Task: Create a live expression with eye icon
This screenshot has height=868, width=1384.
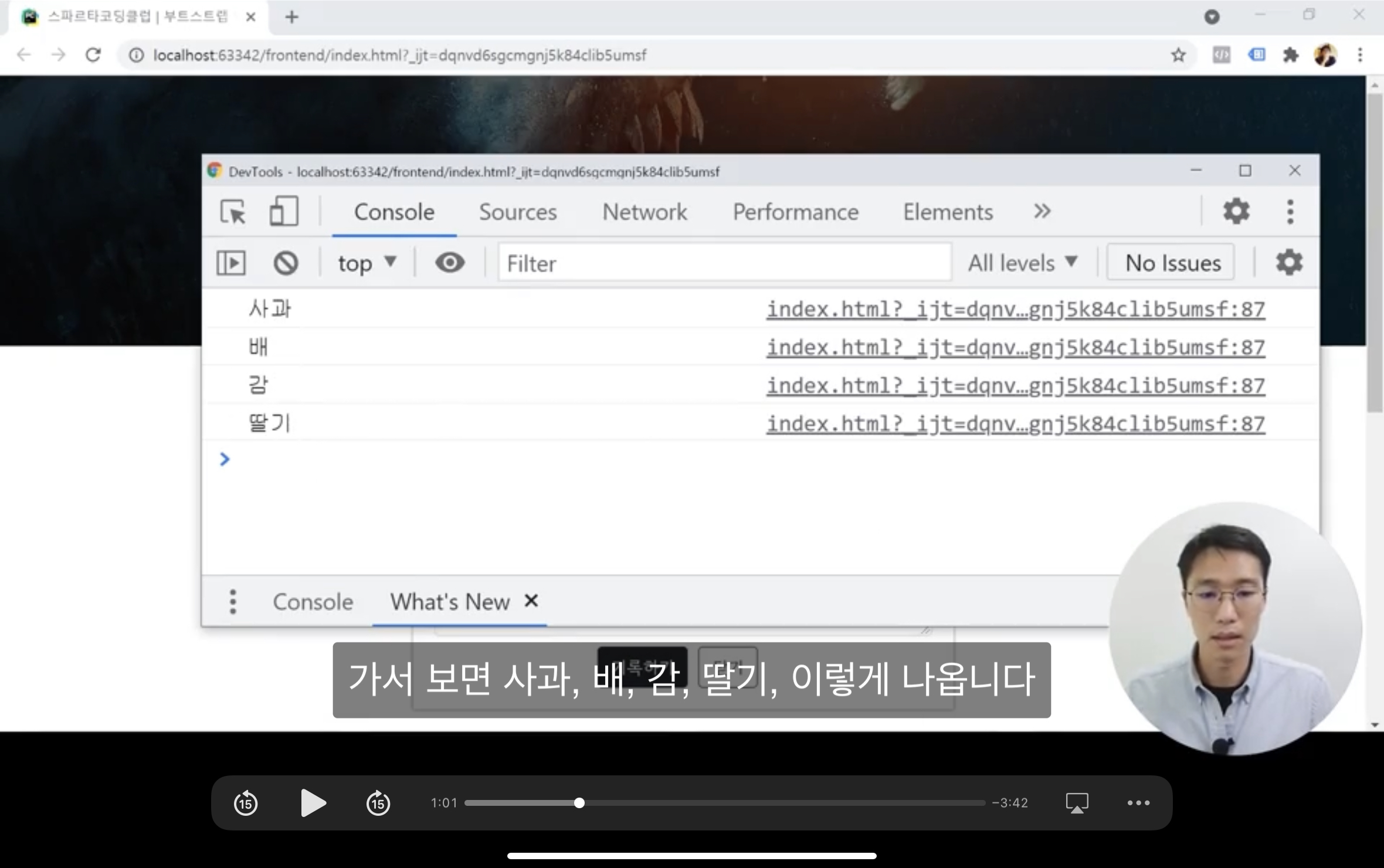Action: (x=450, y=262)
